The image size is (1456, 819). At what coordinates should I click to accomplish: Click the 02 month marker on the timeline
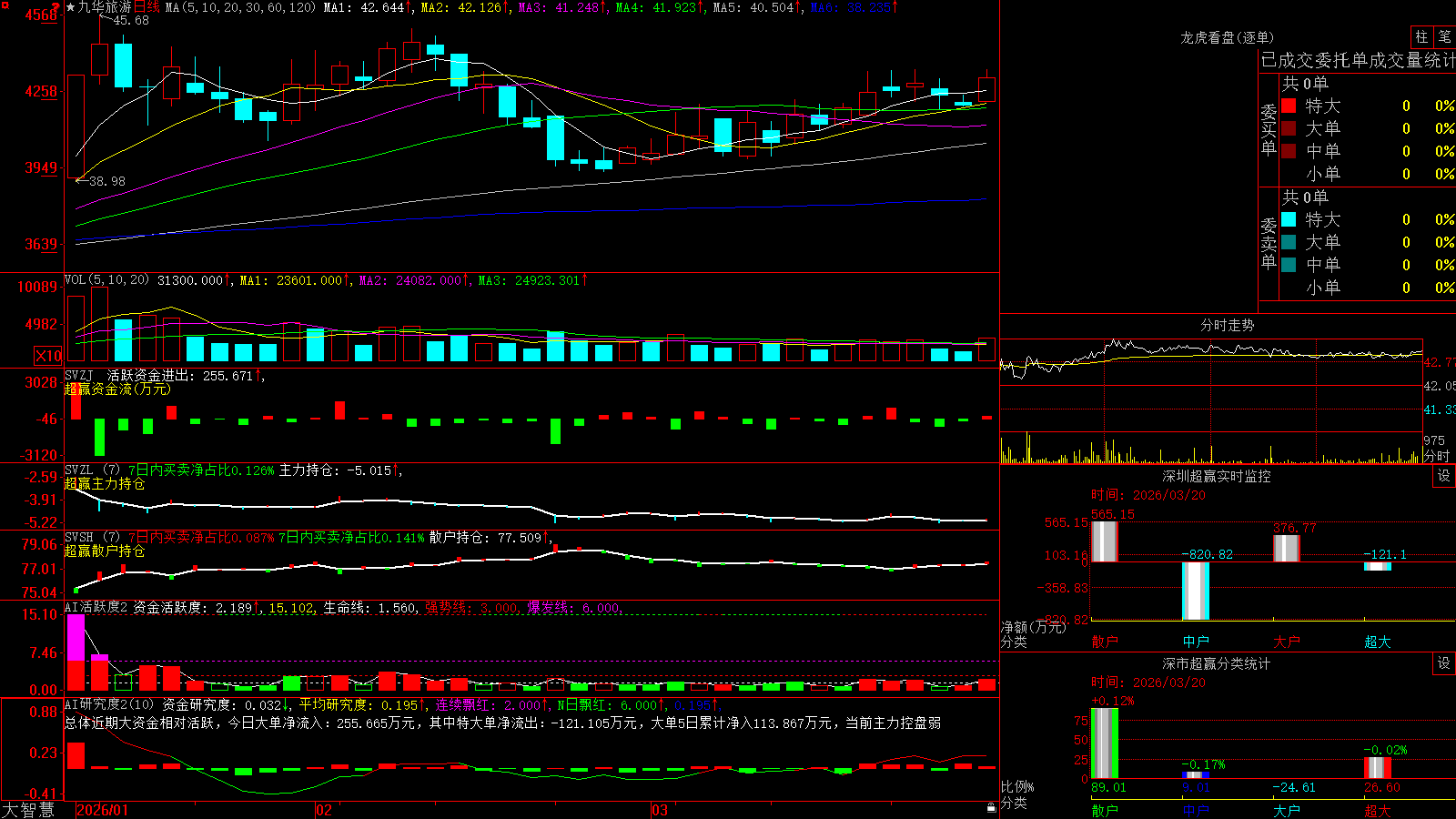(324, 810)
